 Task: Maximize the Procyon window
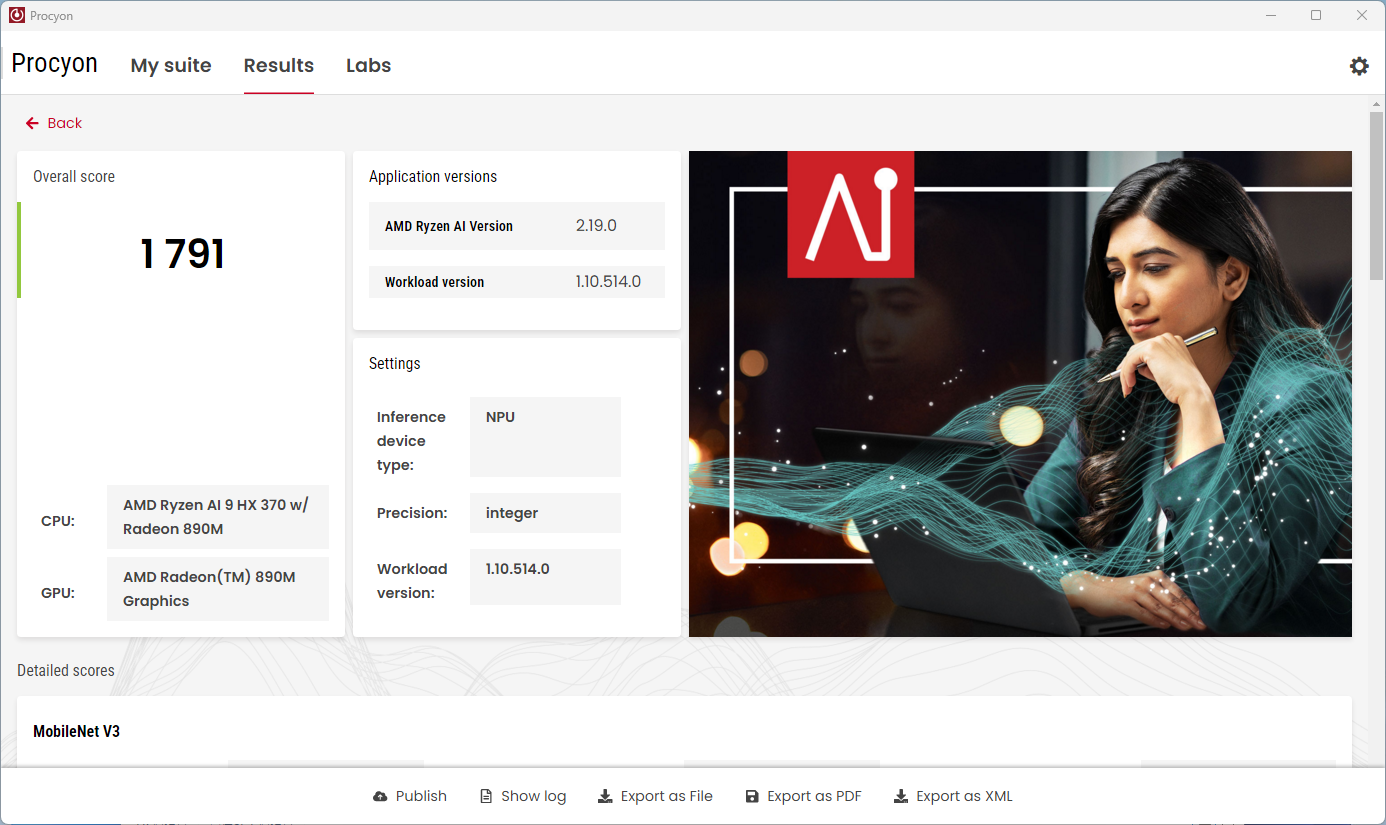1316,15
